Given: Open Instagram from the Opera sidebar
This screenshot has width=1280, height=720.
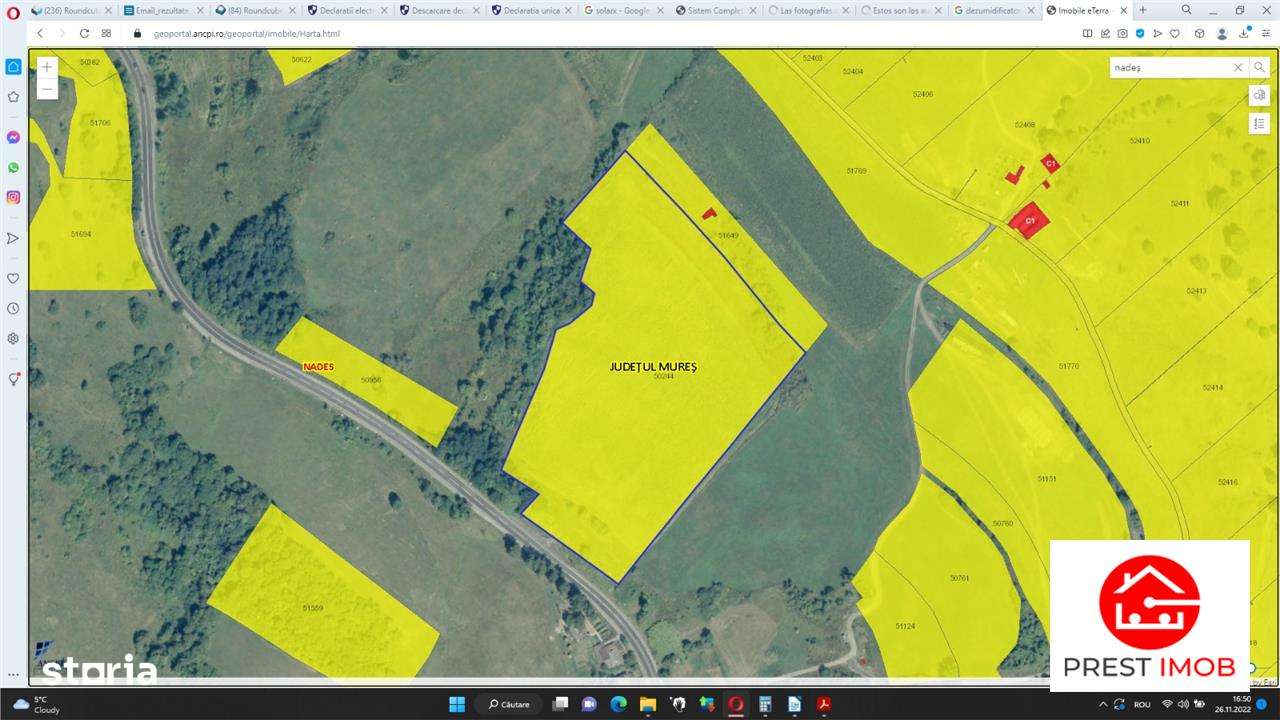Looking at the screenshot, I should (13, 196).
